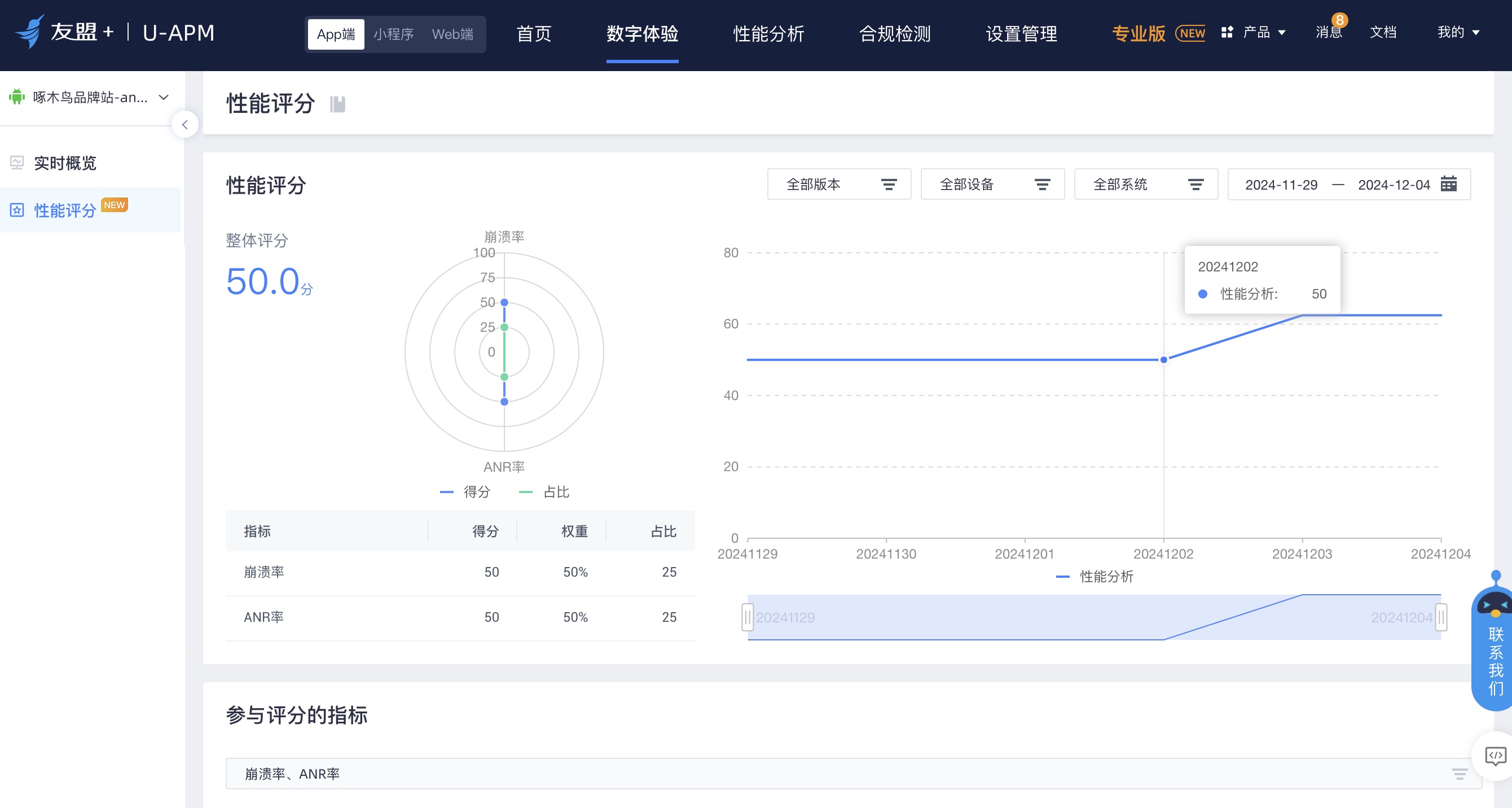
Task: Toggle 性能分析 series in line chart legend
Action: [1095, 577]
